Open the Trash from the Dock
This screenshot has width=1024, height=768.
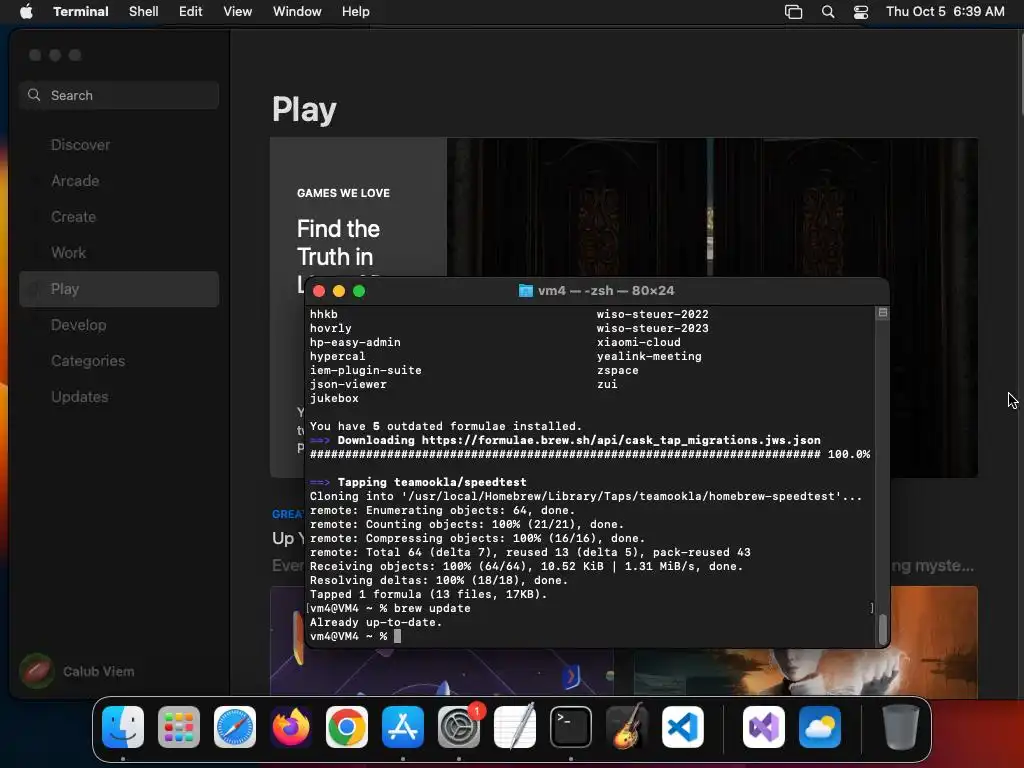(x=901, y=727)
